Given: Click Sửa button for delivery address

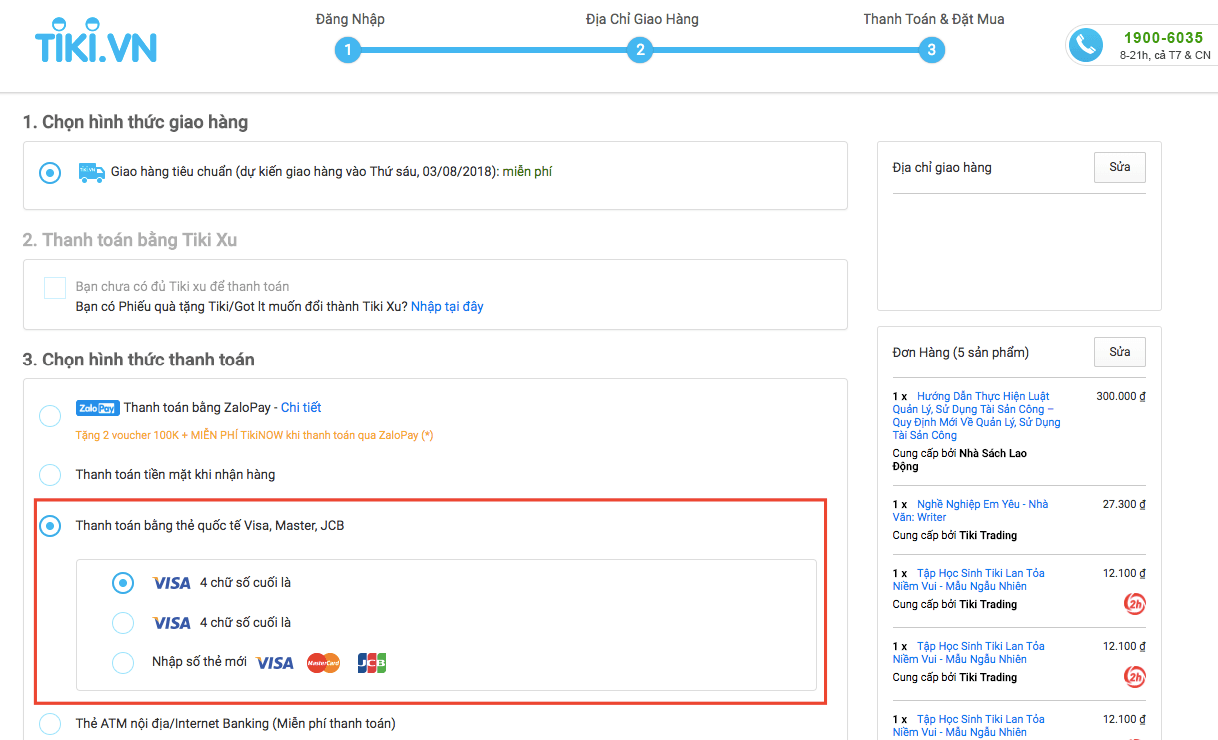Looking at the screenshot, I should point(1119,167).
